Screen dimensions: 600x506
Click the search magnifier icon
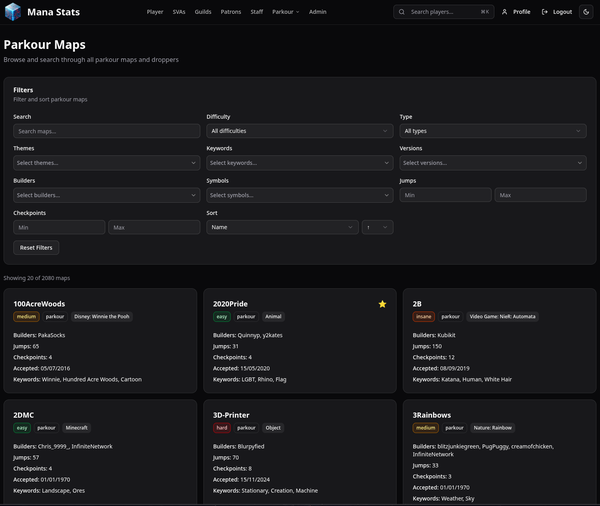401,12
